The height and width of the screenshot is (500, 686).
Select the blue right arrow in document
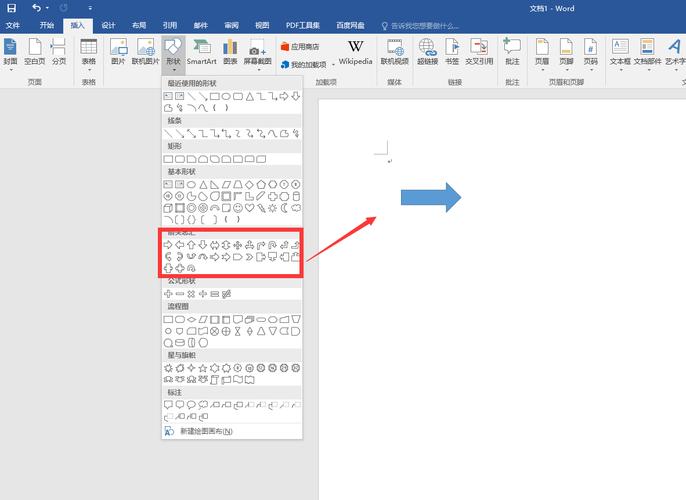(431, 197)
